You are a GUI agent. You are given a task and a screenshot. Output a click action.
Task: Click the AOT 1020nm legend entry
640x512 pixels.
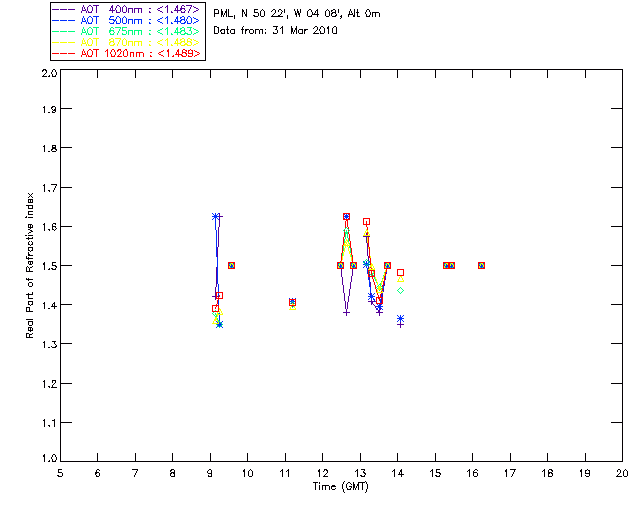point(127,53)
